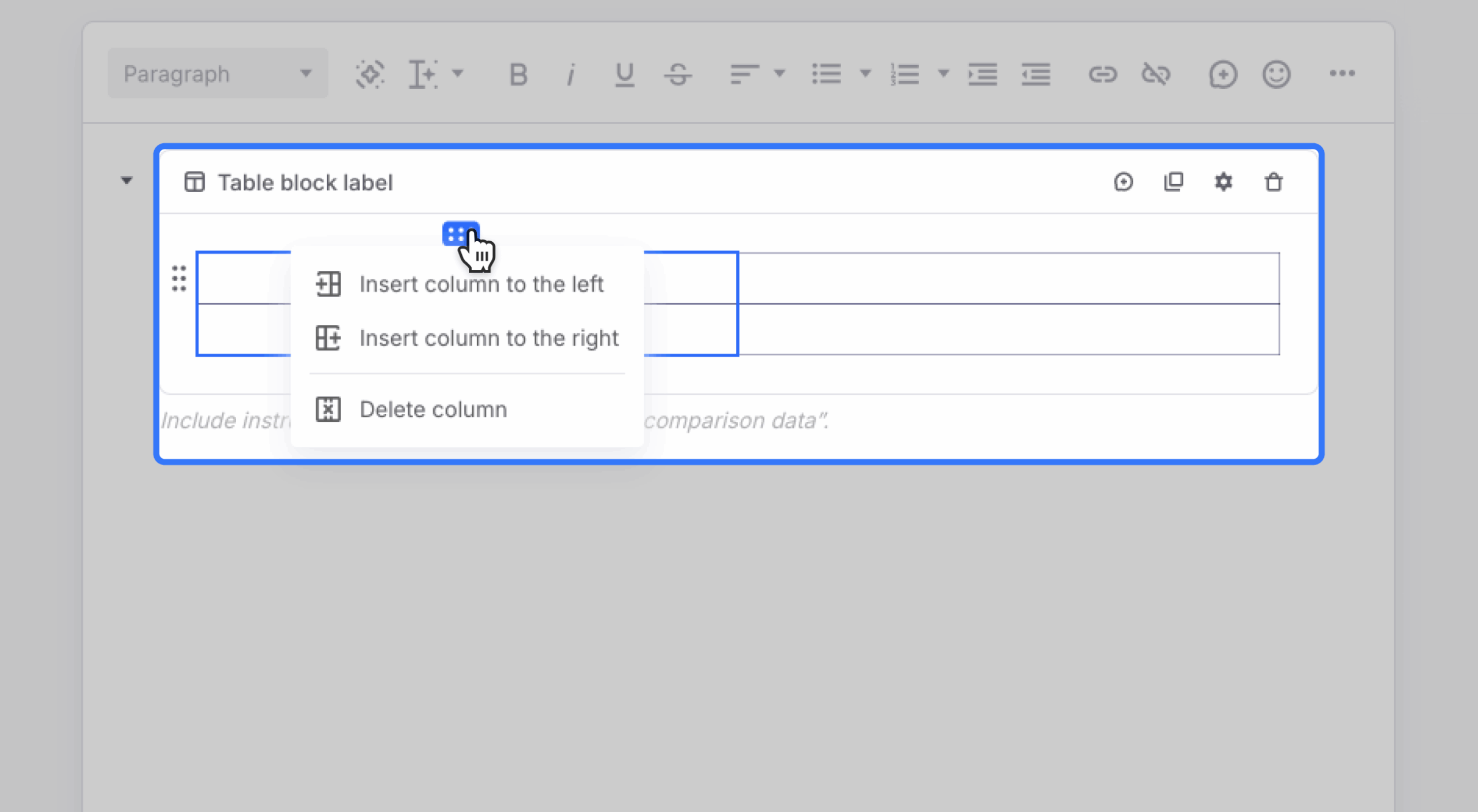
Task: Collapse the table block with the triangle
Action: point(126,181)
